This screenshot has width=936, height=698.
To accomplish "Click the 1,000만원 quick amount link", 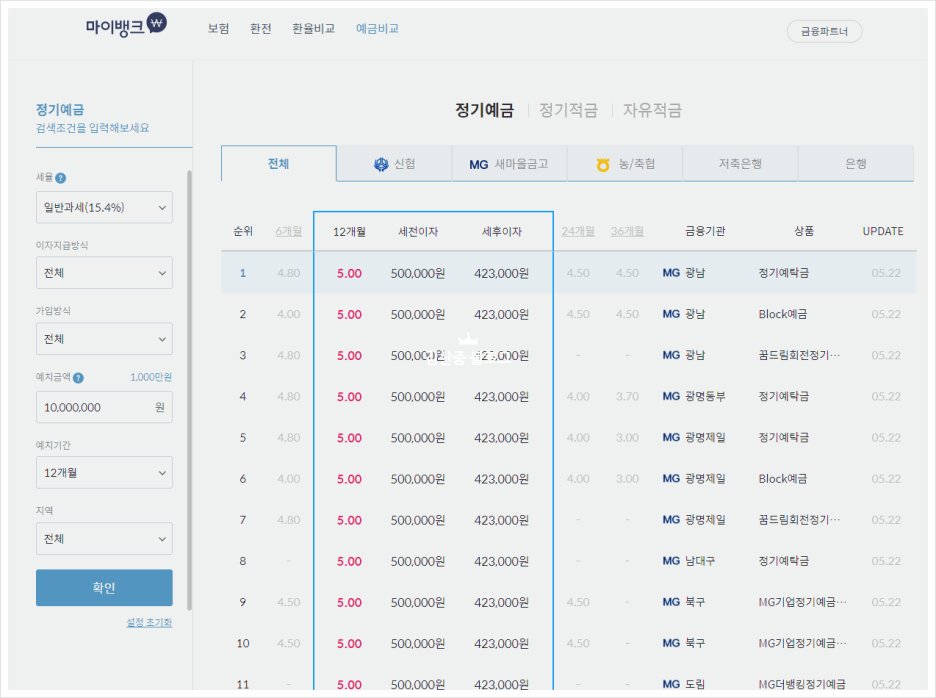I will [151, 377].
